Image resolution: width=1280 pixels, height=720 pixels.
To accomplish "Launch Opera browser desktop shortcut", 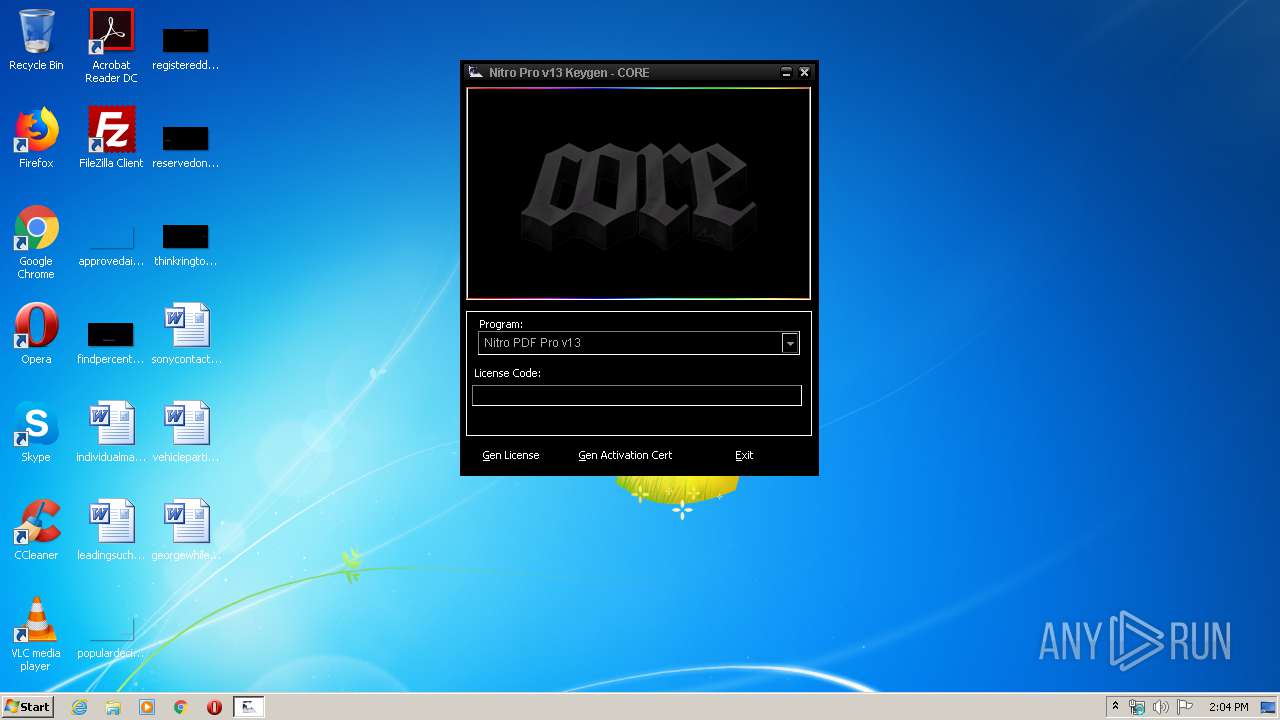I will click(x=36, y=334).
